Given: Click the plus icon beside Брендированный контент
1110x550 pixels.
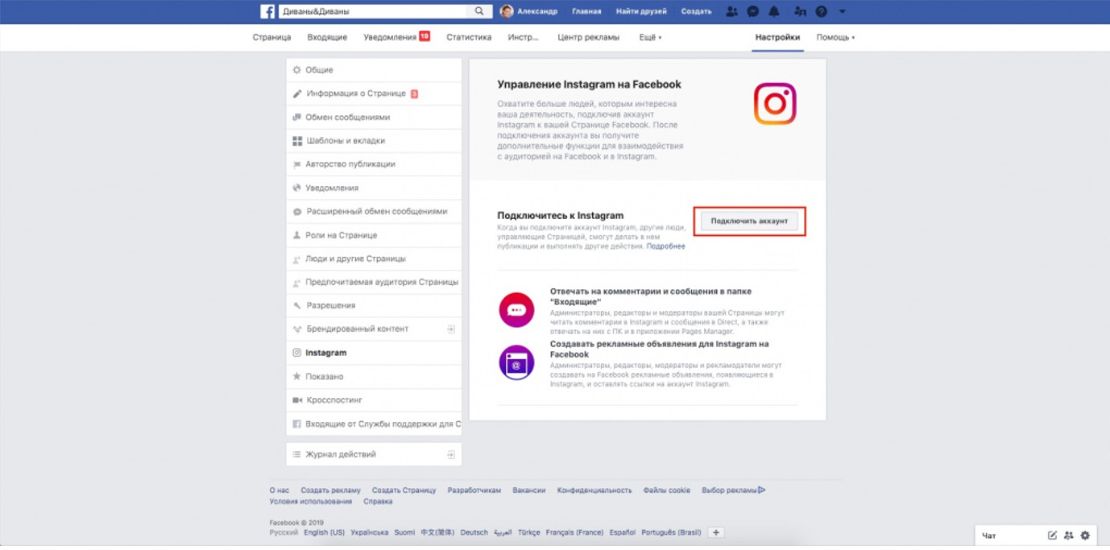Looking at the screenshot, I should [x=451, y=329].
